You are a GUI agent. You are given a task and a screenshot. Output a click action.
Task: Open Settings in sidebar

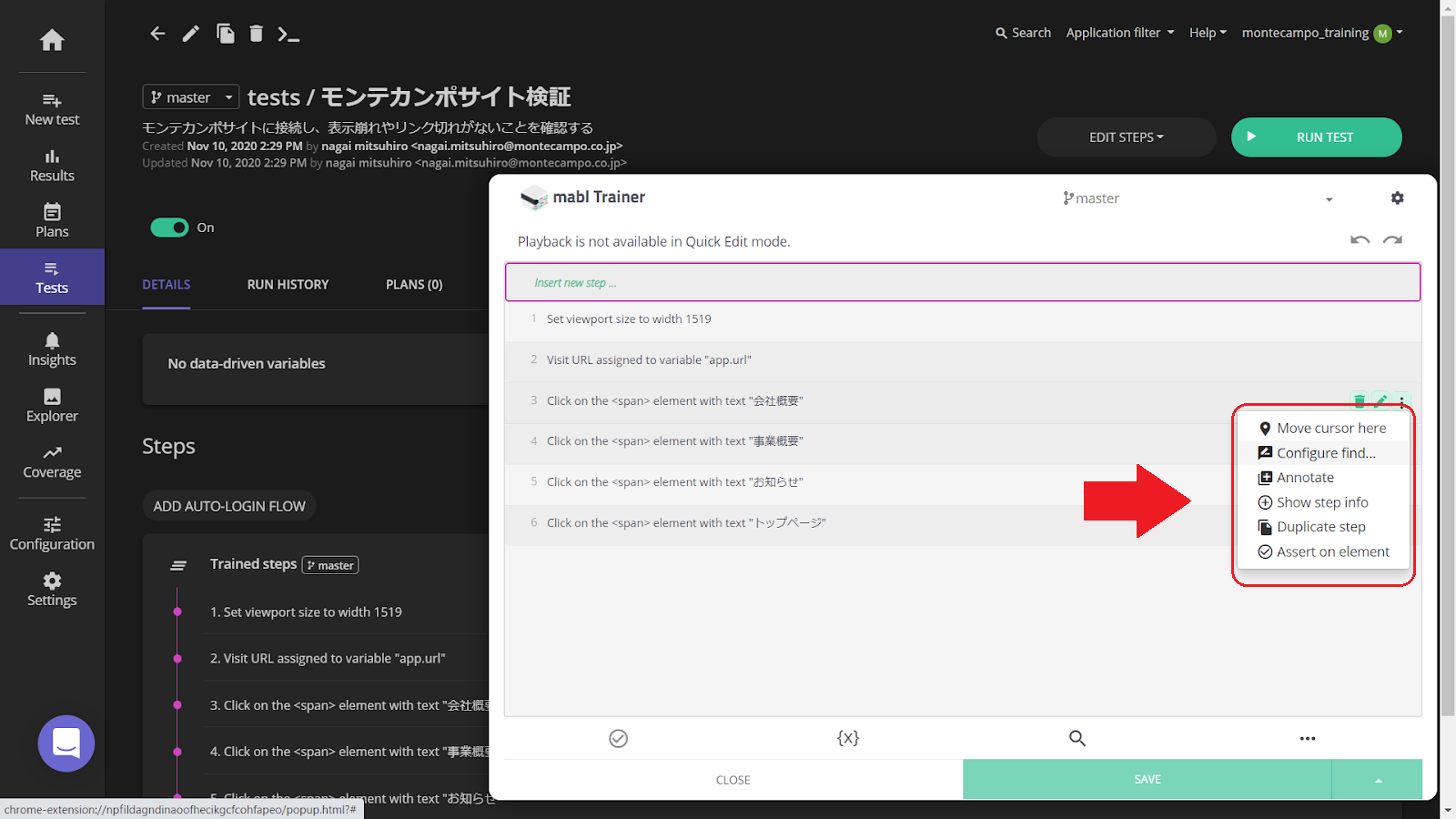pos(52,590)
